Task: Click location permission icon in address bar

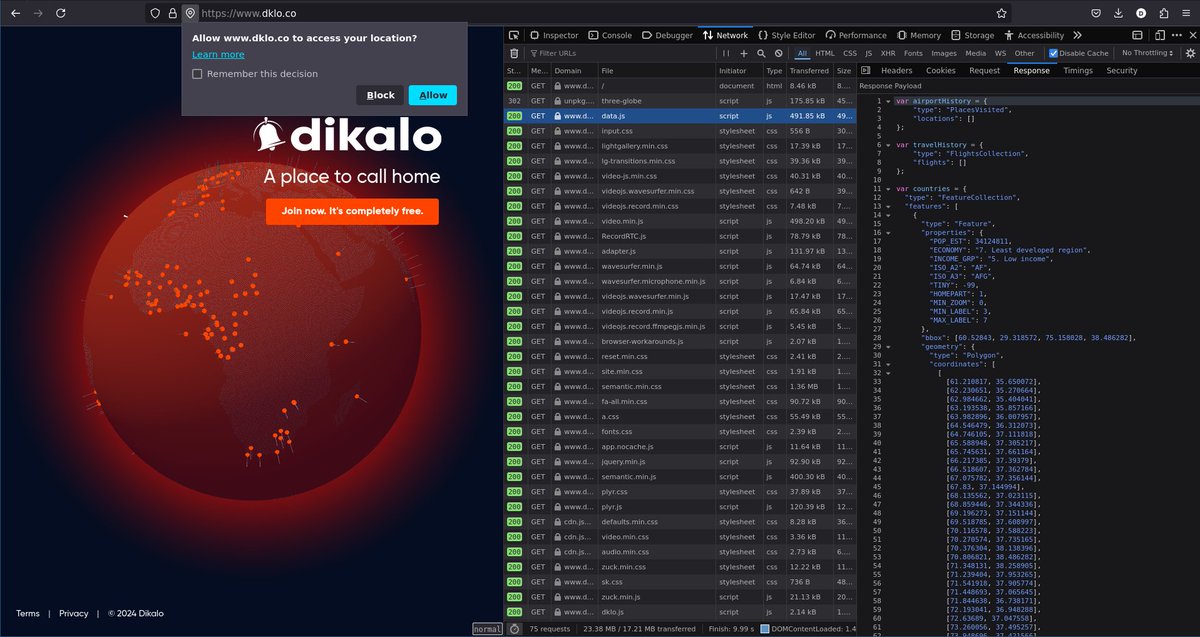Action: [189, 13]
